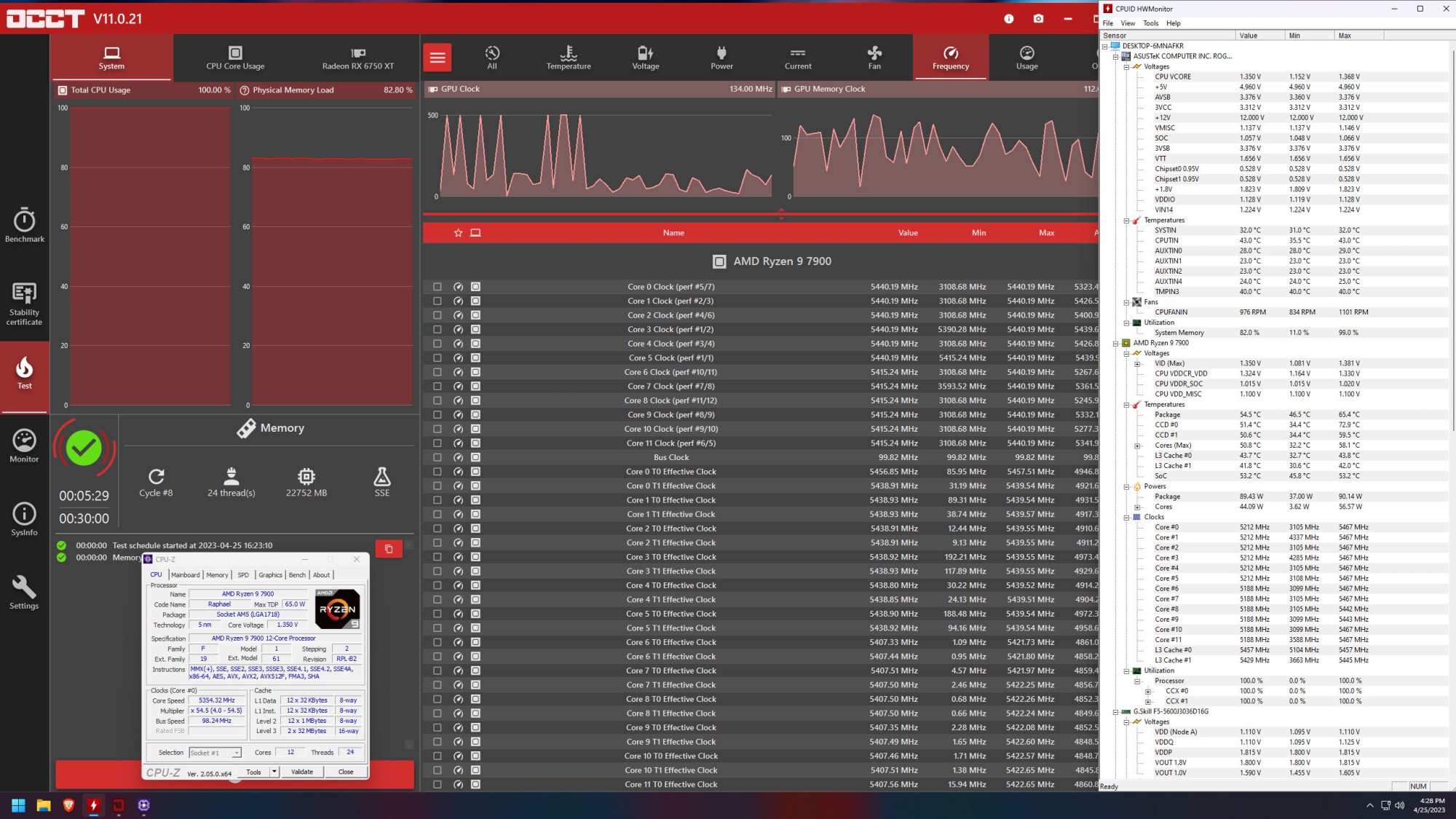Collapse AMD Ryzen 9 7900 node in HWMonitor tree
Viewport: 1456px width, 819px height.
coord(1115,343)
